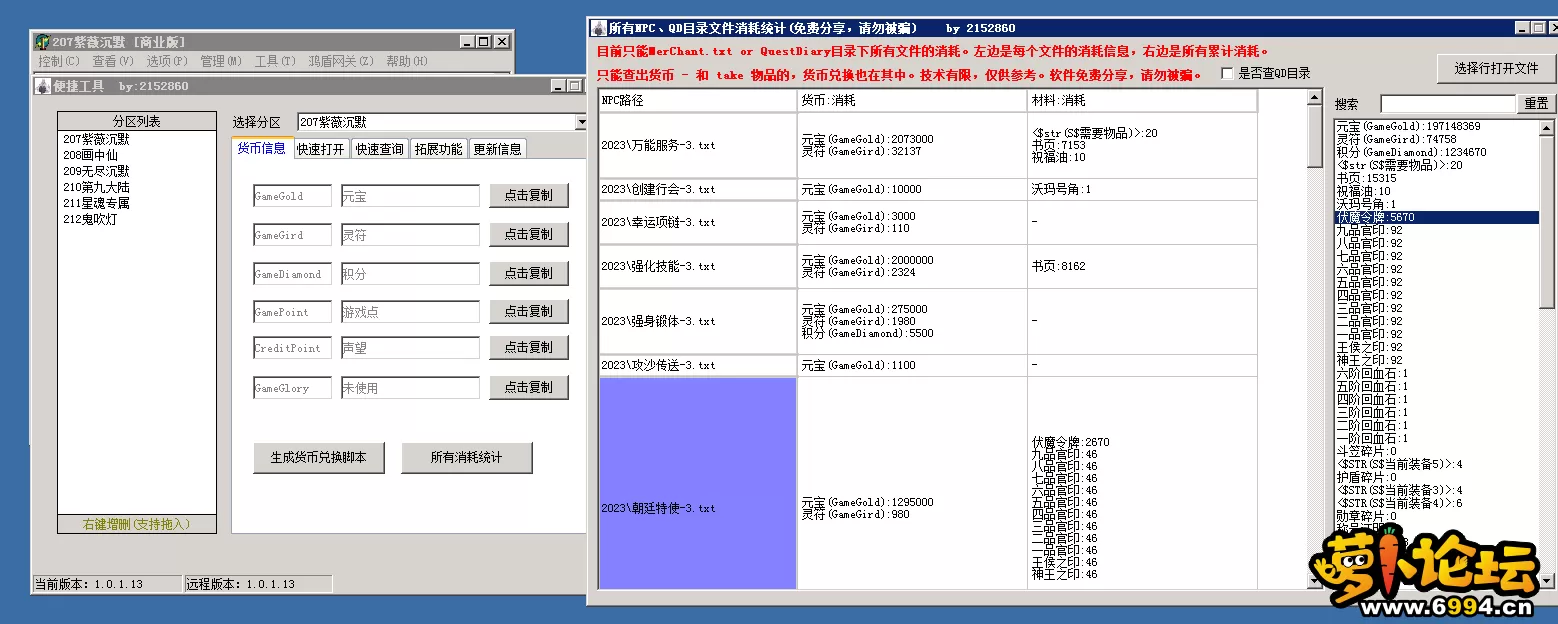
Task: Click the consumption statistics window title icon
Action: tap(598, 28)
